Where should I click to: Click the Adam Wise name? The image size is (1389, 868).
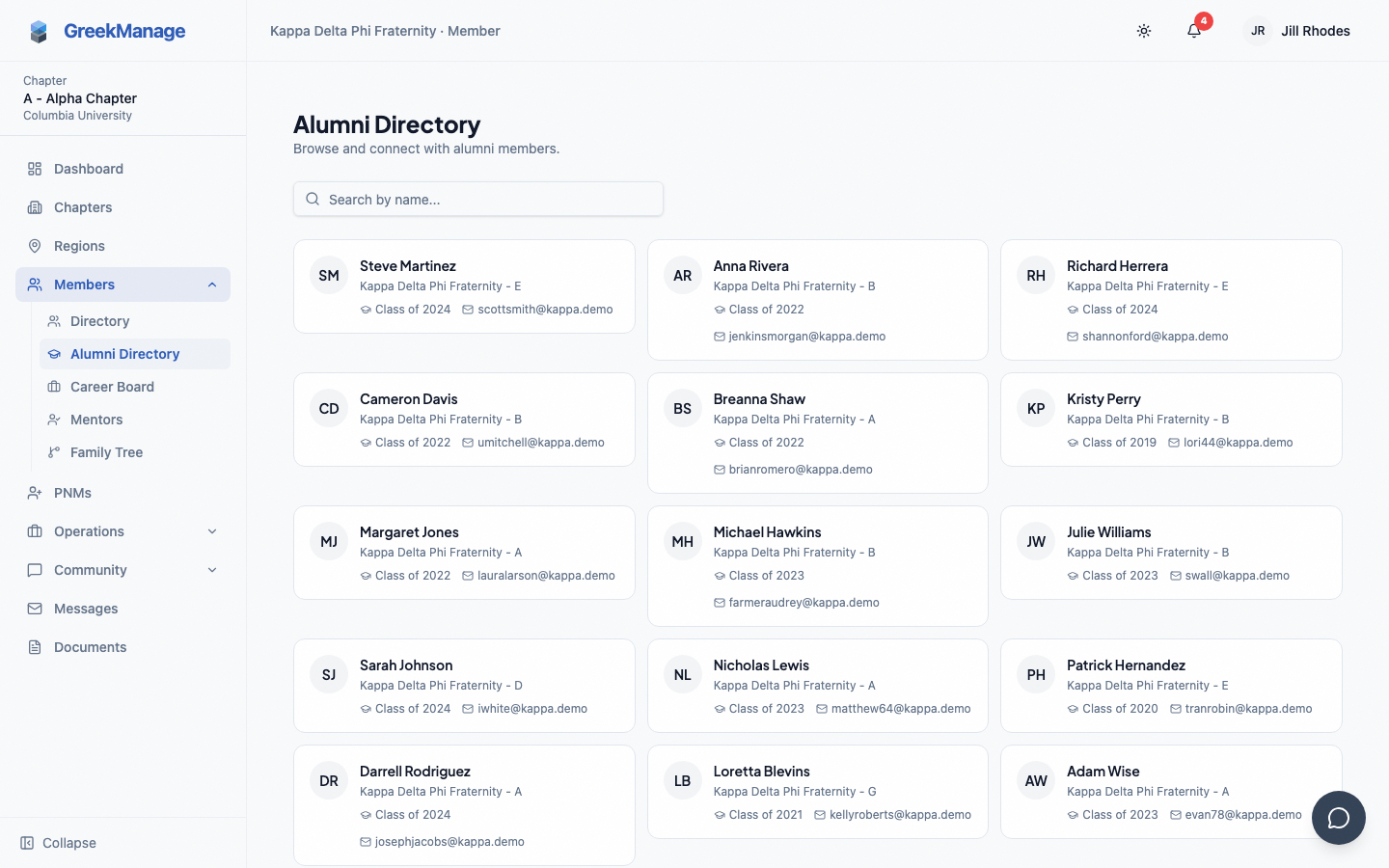(x=1103, y=772)
